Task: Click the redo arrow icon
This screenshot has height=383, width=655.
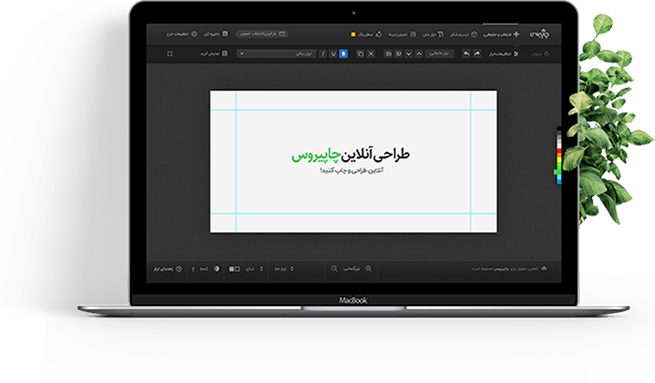Action: (477, 54)
